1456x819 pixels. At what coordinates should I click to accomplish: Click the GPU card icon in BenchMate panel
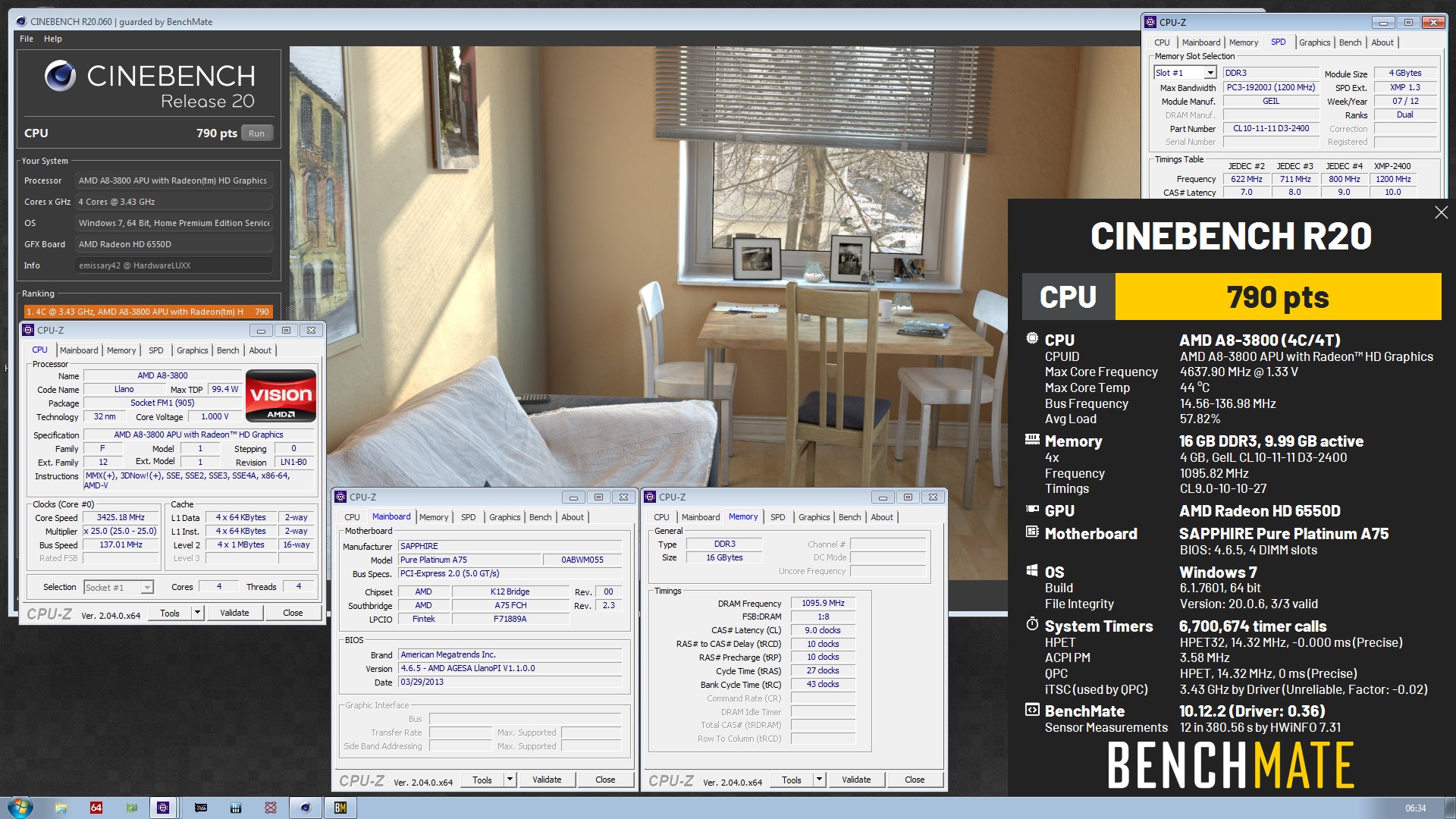pyautogui.click(x=1032, y=509)
